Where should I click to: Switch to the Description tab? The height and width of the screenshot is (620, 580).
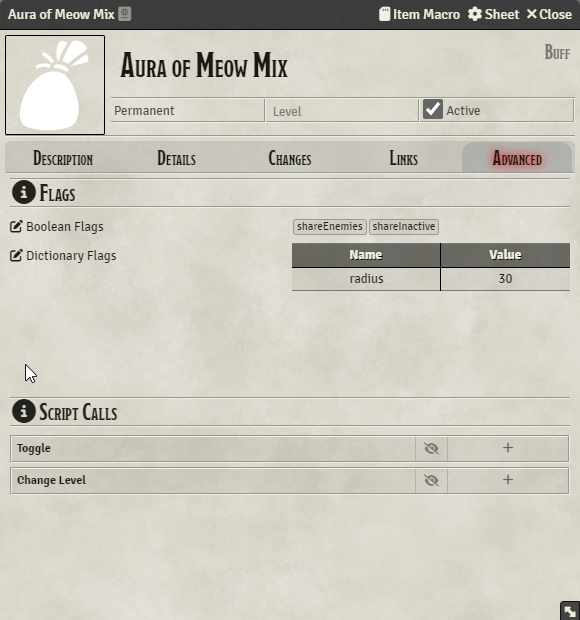63,159
